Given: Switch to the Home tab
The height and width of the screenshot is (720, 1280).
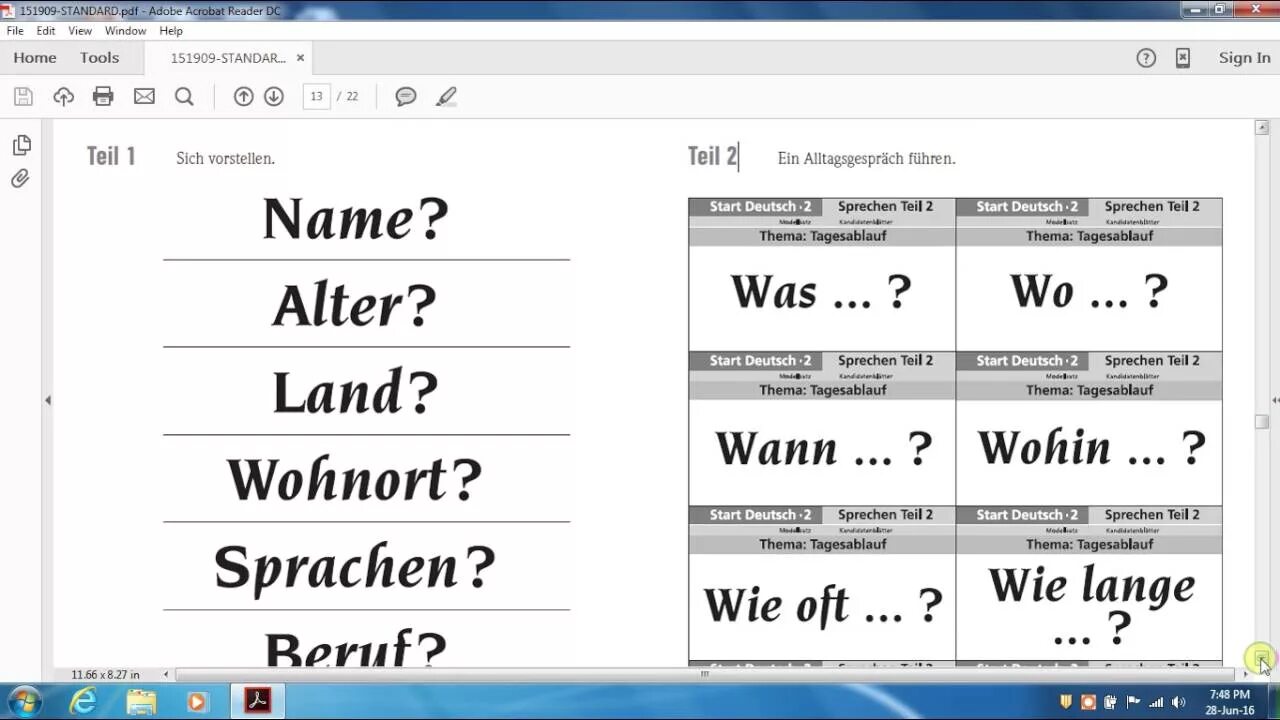Looking at the screenshot, I should [x=35, y=58].
